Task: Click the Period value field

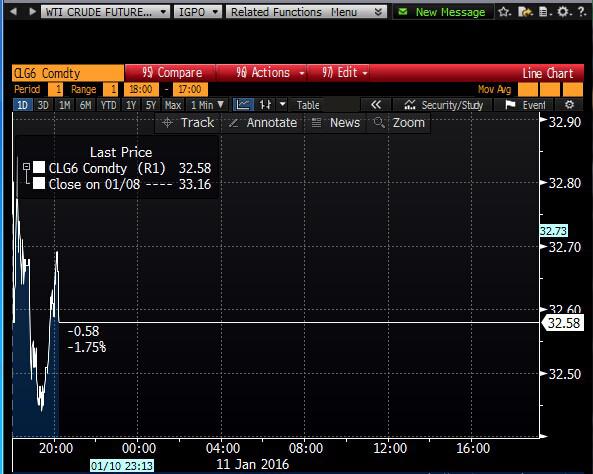Action: coord(55,90)
